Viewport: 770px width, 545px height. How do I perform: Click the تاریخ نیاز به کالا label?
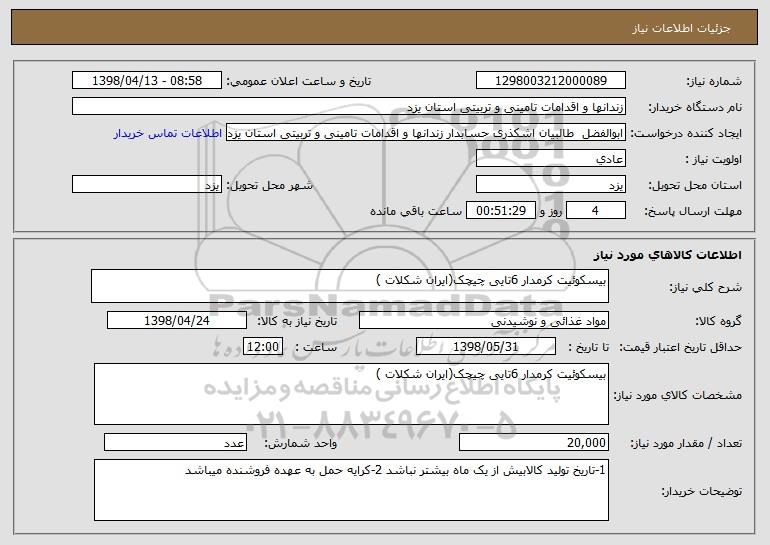pyautogui.click(x=298, y=322)
